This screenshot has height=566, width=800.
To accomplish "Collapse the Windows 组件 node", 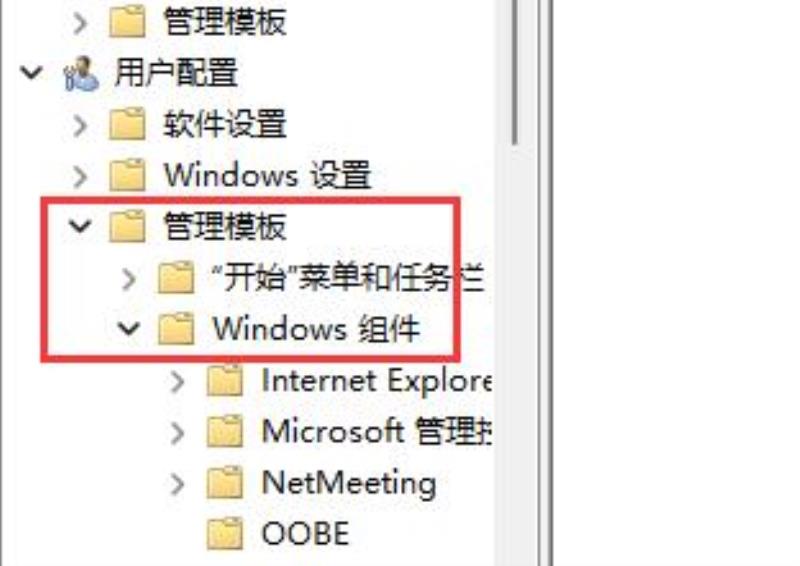I will coord(129,328).
